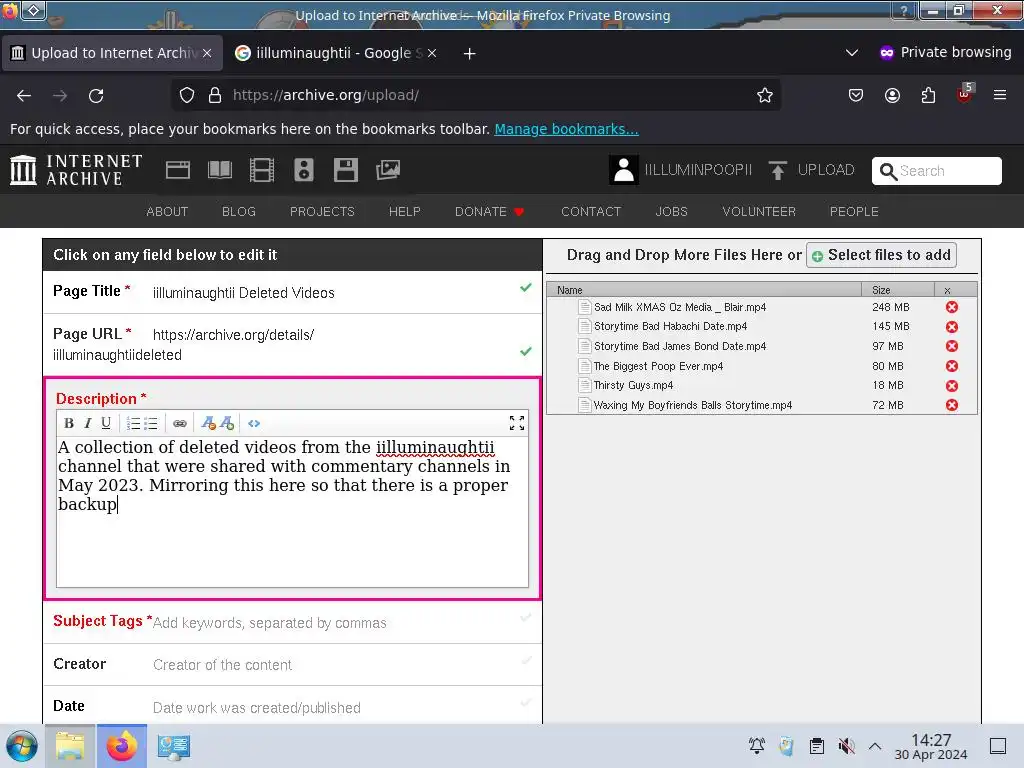Close the Upload to Internet Archive tab
Viewport: 1024px width, 768px height.
pos(207,53)
